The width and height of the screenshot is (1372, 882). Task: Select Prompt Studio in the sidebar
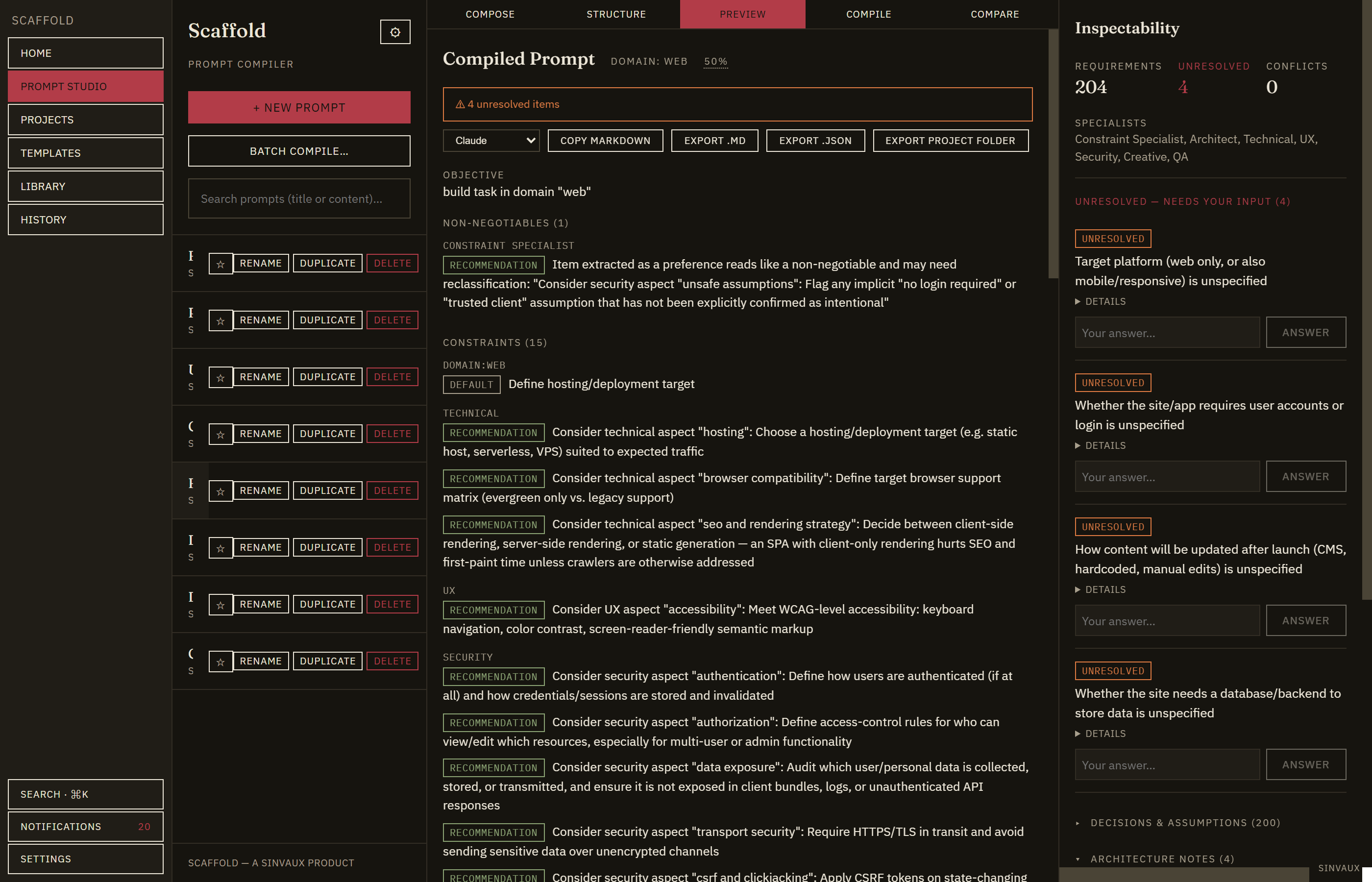coord(85,86)
